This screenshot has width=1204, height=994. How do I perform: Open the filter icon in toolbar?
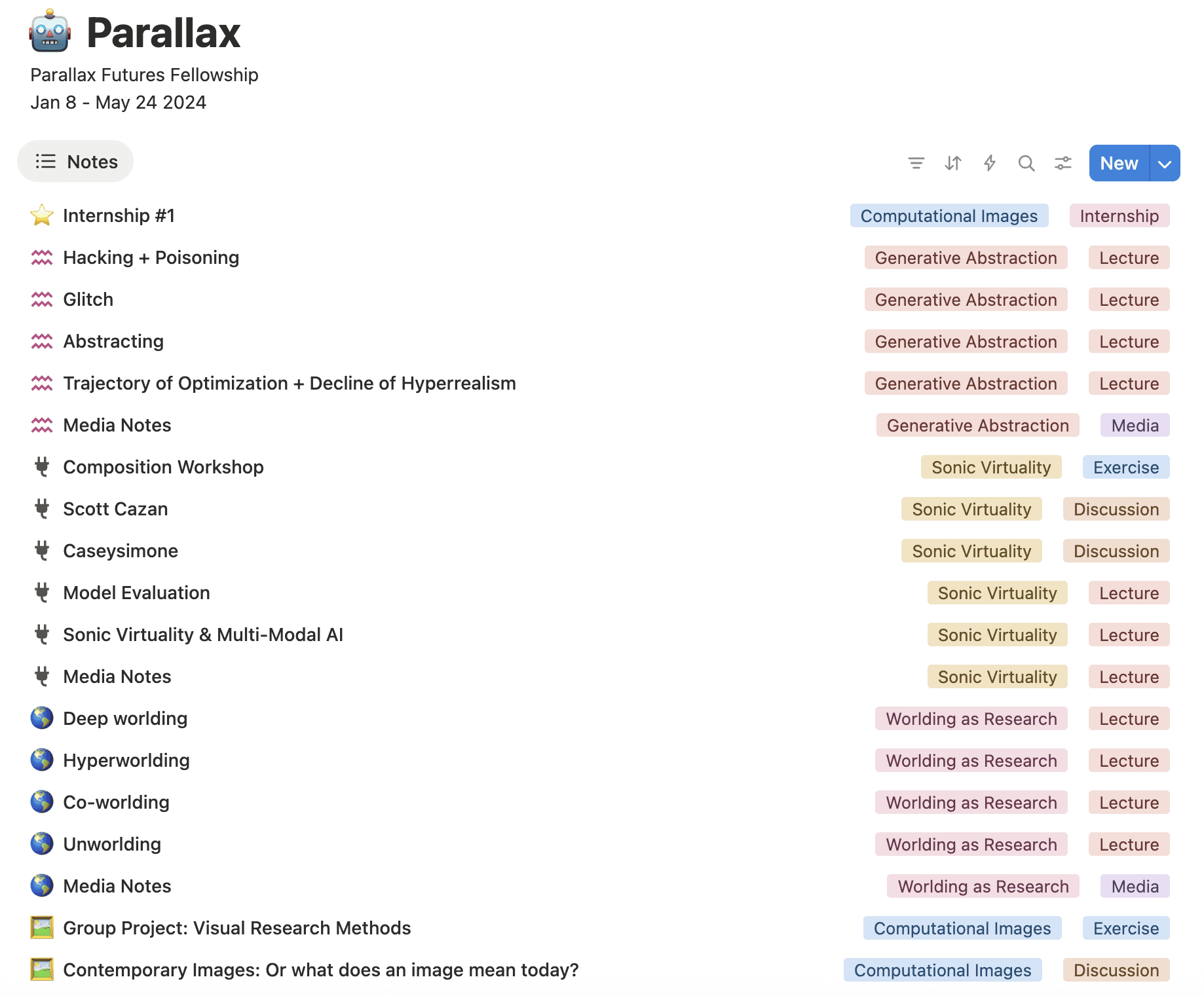pyautogui.click(x=916, y=163)
